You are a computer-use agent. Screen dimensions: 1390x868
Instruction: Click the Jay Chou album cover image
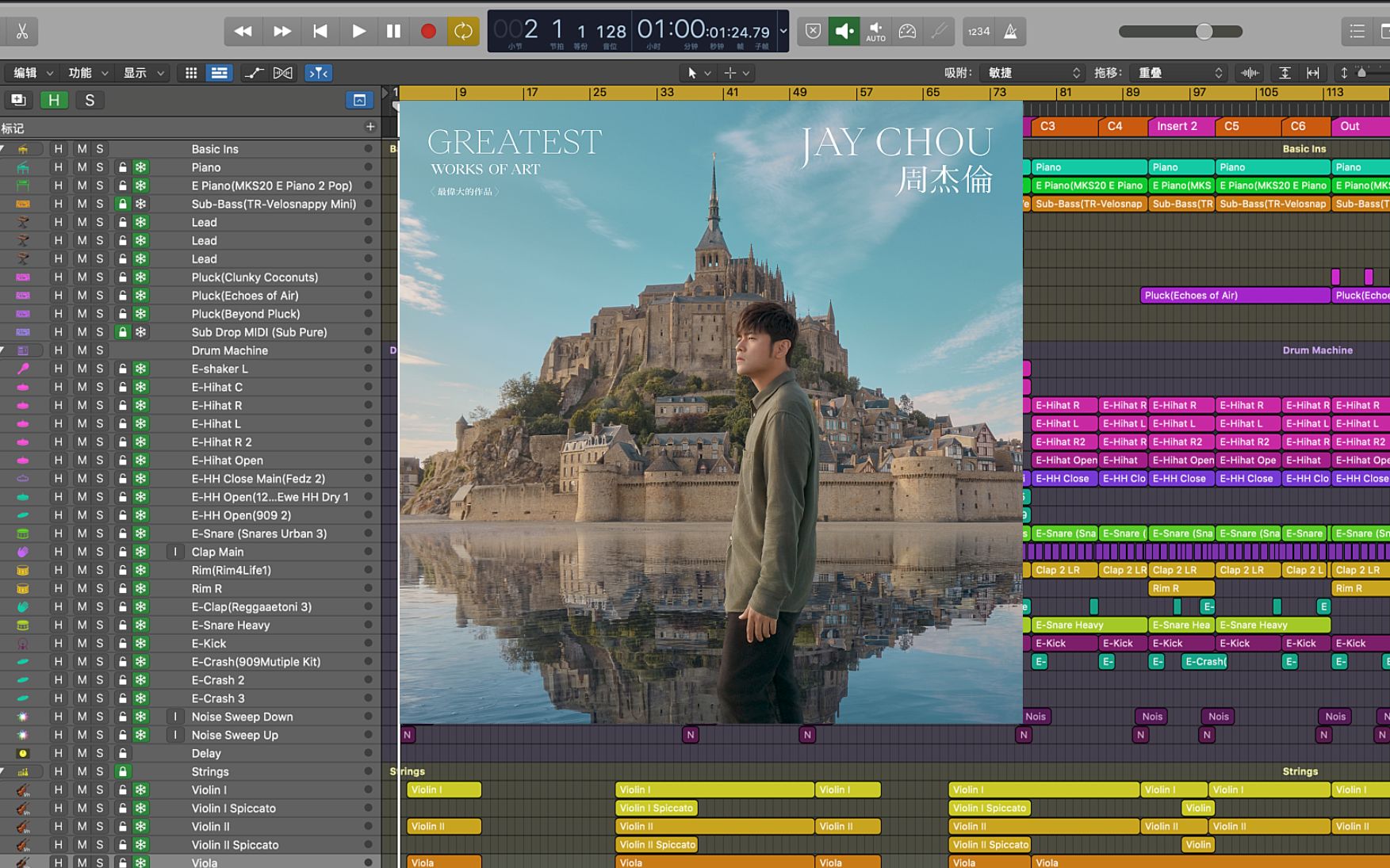710,412
